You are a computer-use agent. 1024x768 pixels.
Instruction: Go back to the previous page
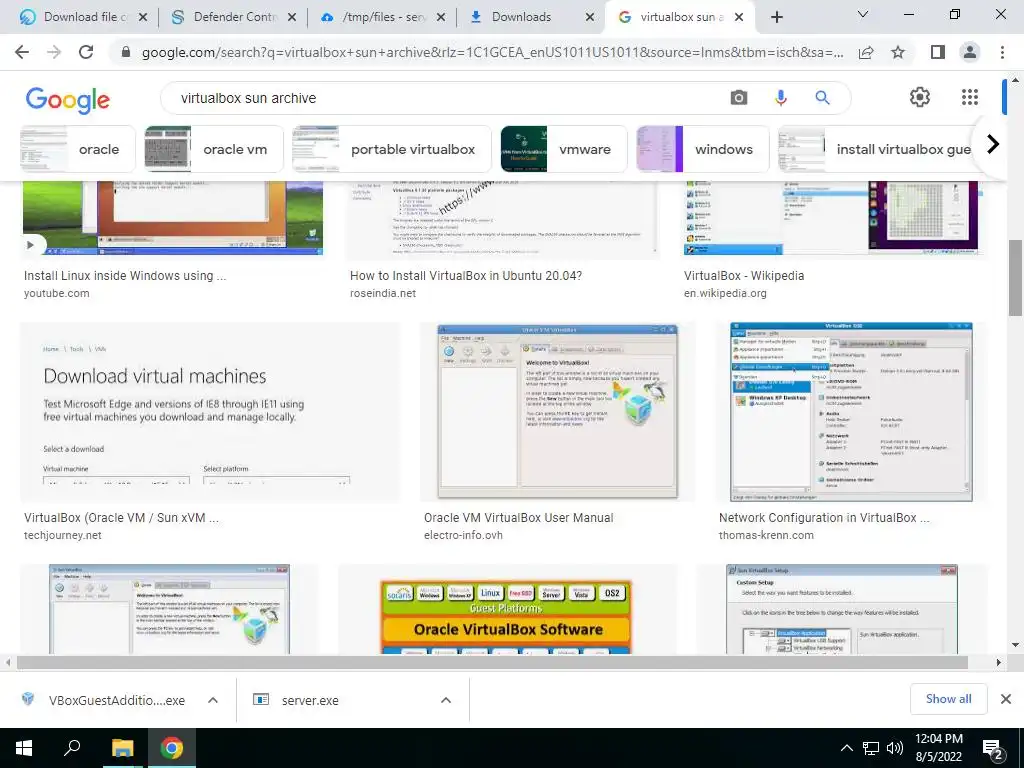click(22, 52)
